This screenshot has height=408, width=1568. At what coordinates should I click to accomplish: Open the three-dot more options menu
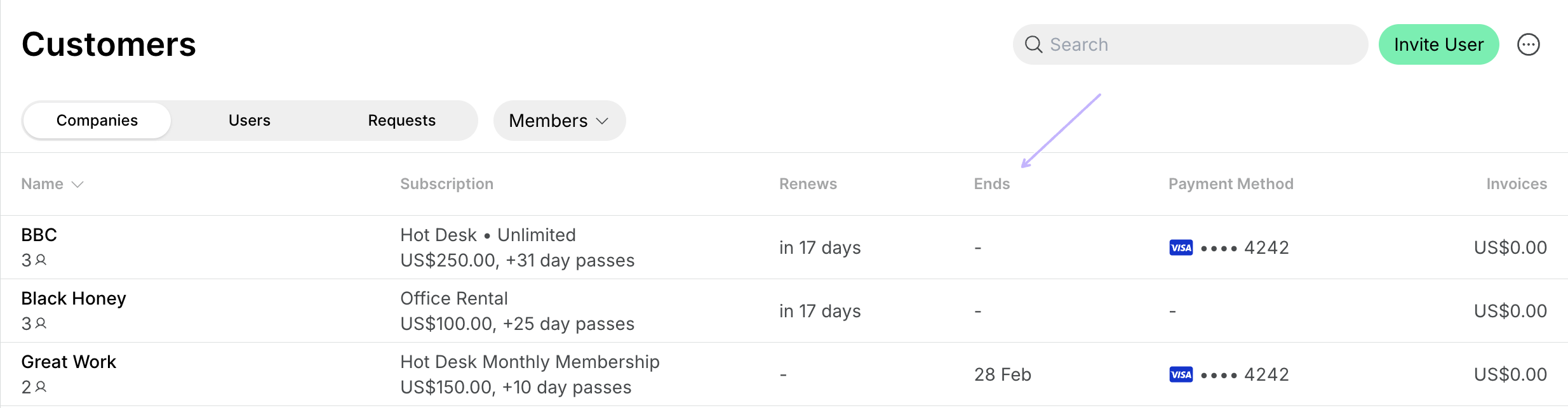(1528, 44)
